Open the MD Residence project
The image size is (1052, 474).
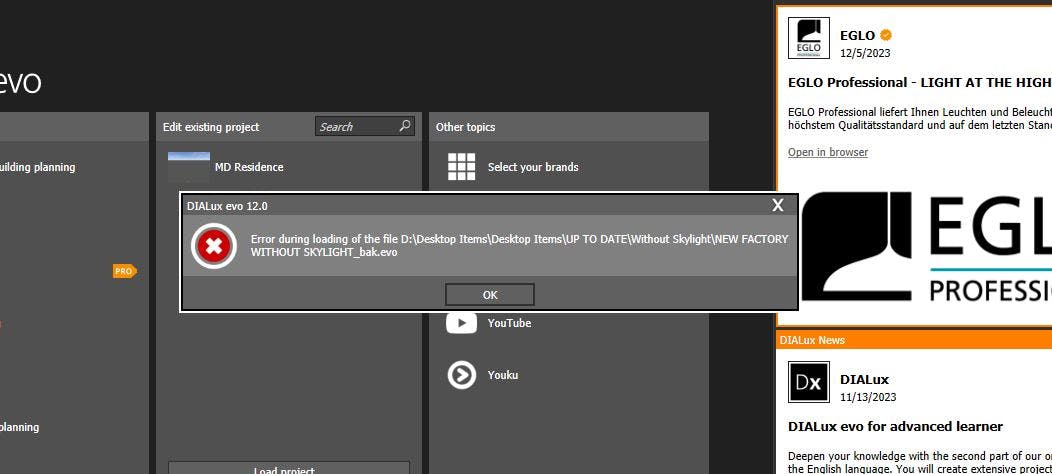(x=249, y=167)
